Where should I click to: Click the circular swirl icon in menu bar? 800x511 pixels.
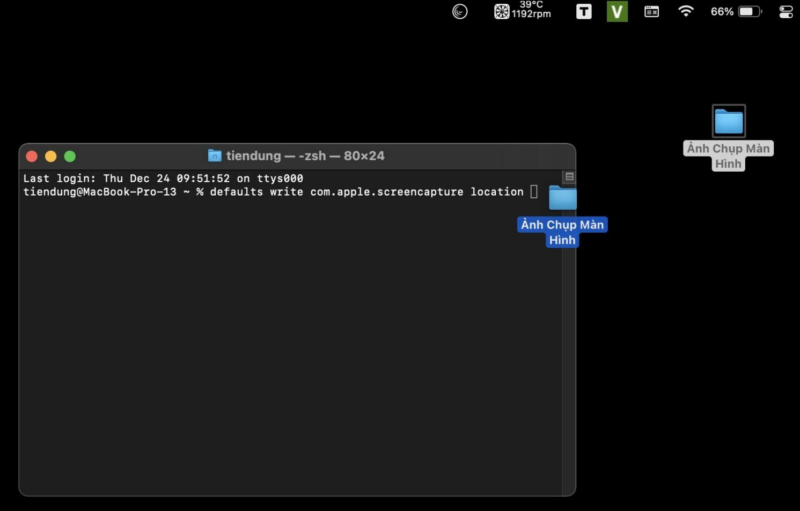pyautogui.click(x=460, y=12)
